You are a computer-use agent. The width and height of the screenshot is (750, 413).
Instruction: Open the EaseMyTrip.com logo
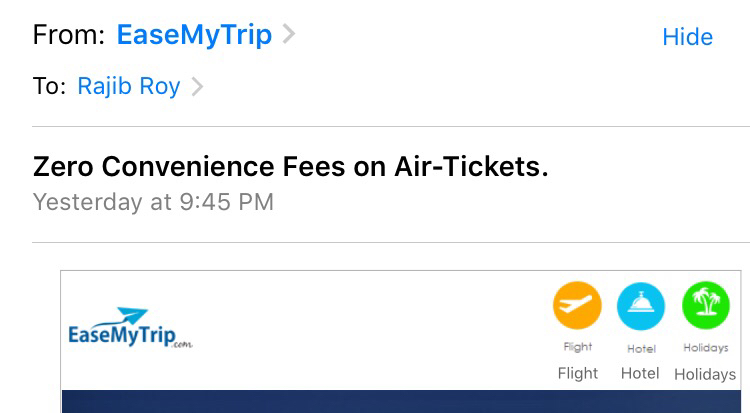coord(129,329)
